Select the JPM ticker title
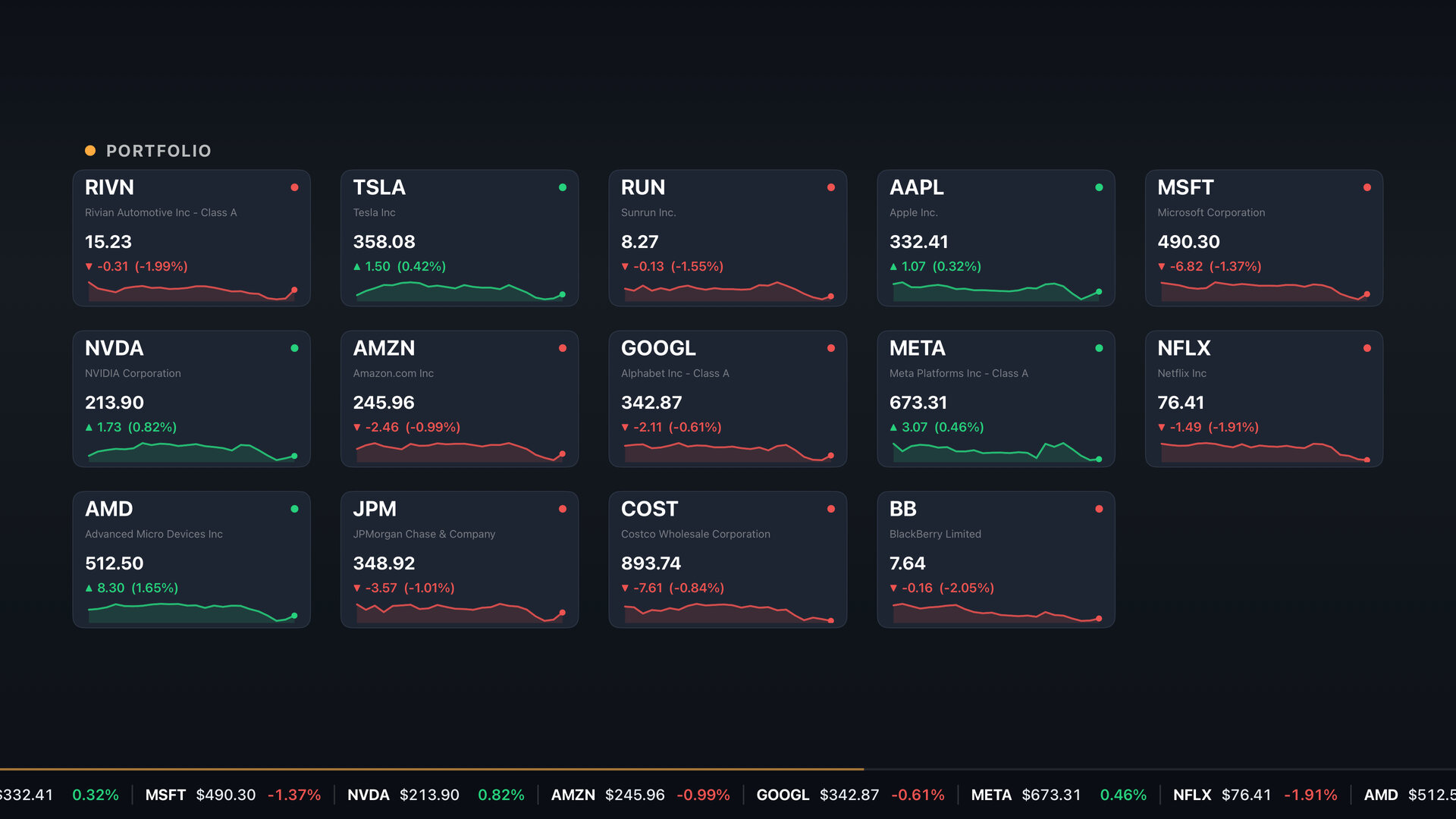Viewport: 1456px width, 819px height. click(375, 509)
